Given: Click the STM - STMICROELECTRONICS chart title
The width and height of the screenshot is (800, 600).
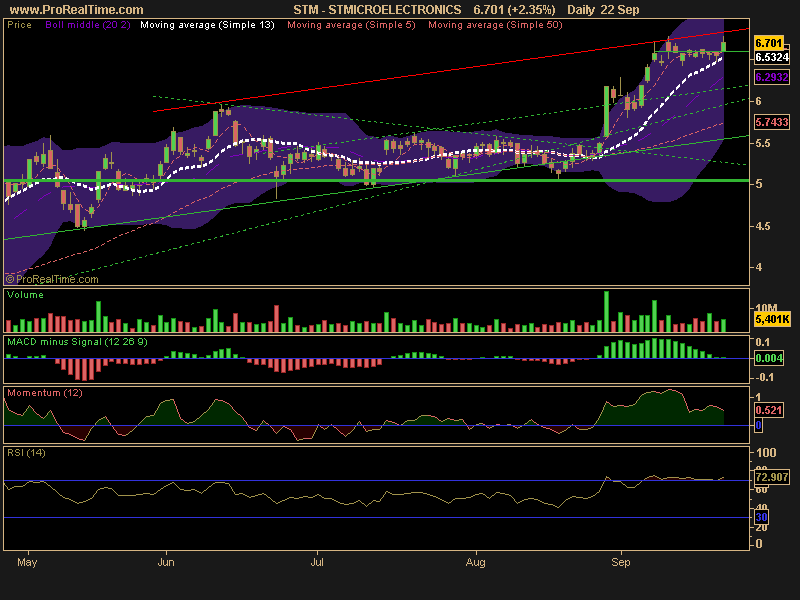Looking at the screenshot, I should click(378, 9).
